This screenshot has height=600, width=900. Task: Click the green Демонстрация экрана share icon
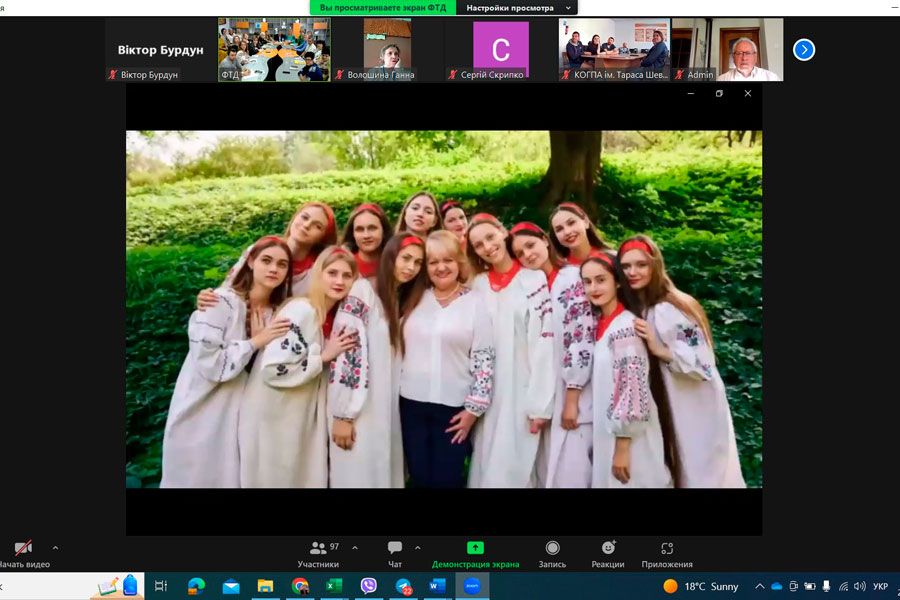point(475,548)
